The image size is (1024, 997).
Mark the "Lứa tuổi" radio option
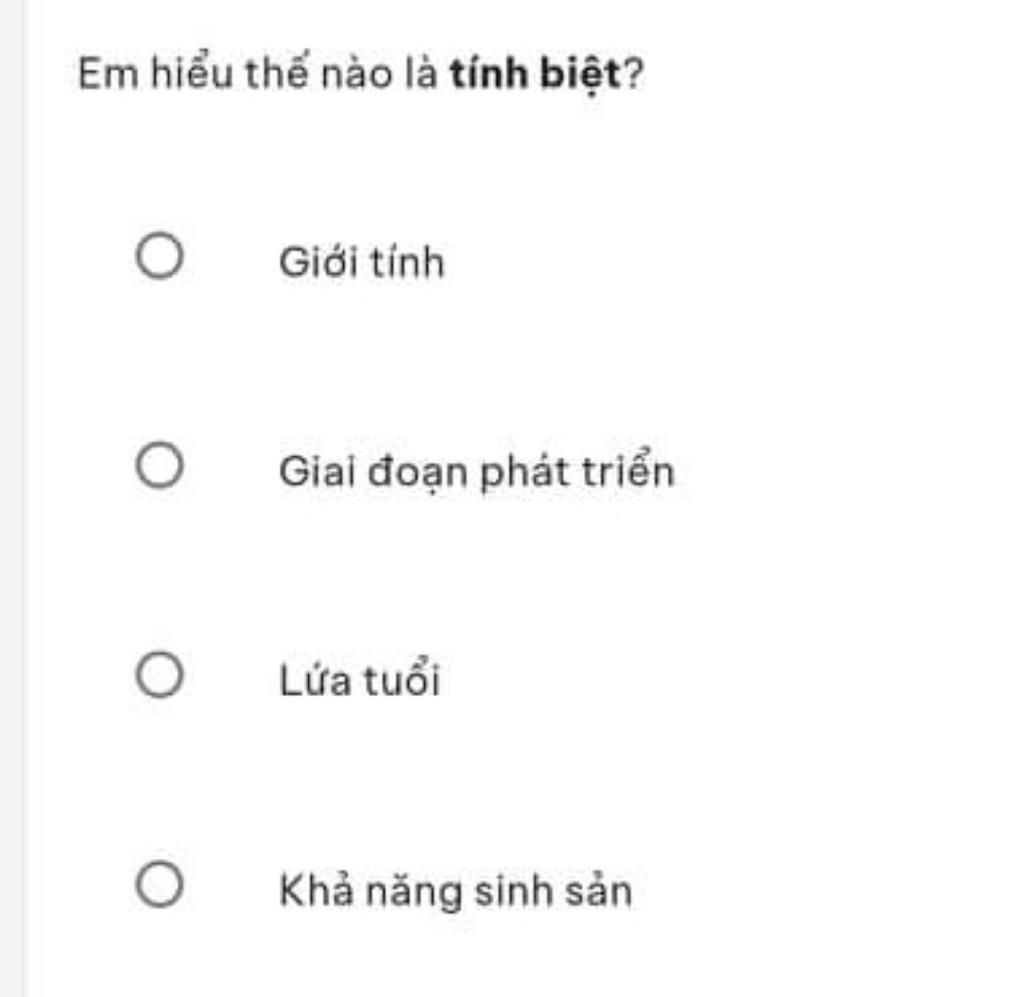[159, 674]
